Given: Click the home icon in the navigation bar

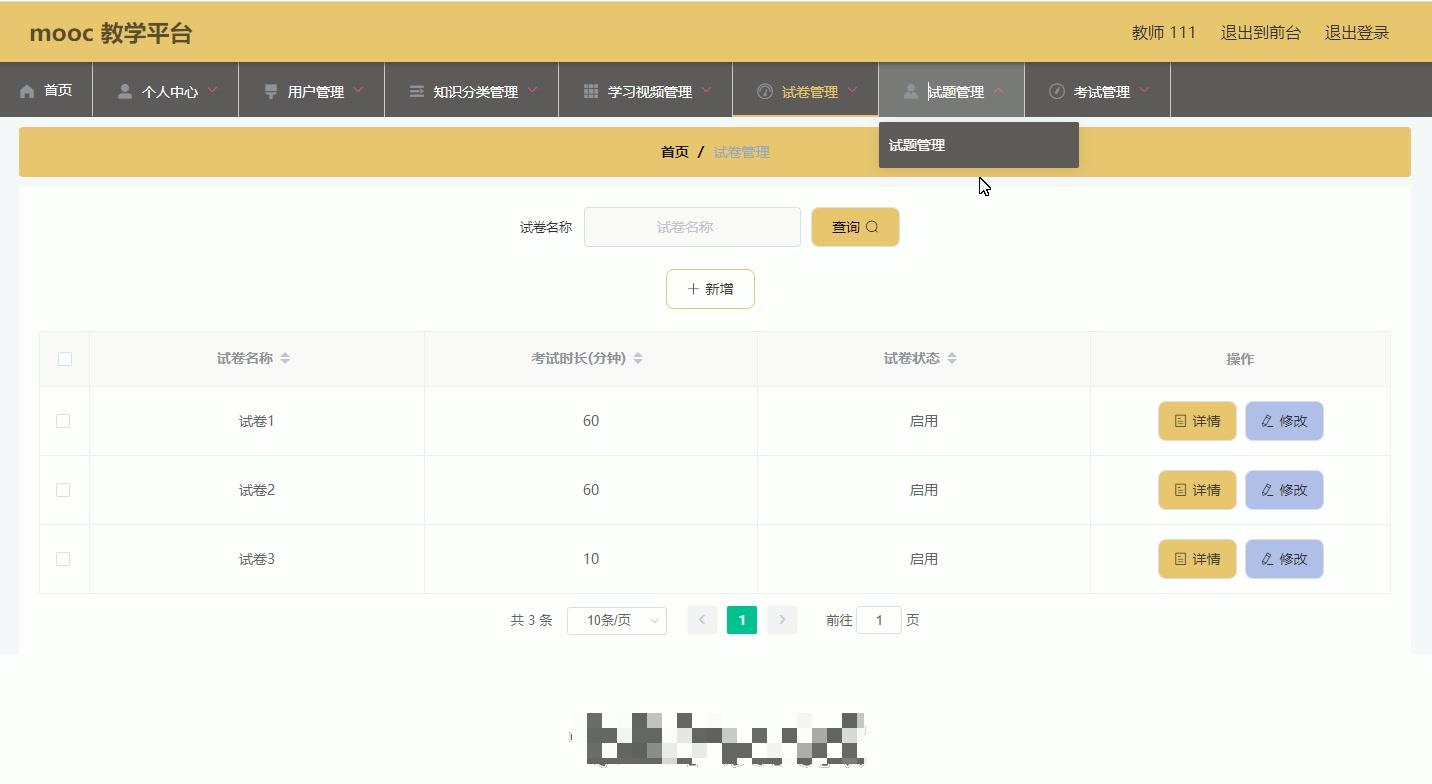Looking at the screenshot, I should click(28, 89).
